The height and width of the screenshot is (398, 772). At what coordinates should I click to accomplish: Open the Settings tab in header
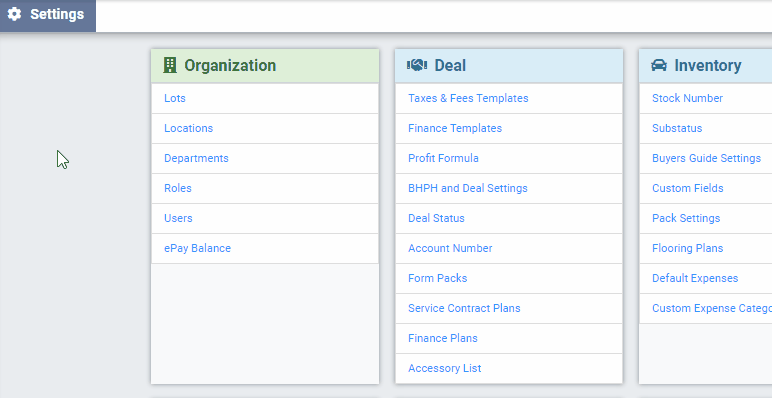(x=48, y=14)
